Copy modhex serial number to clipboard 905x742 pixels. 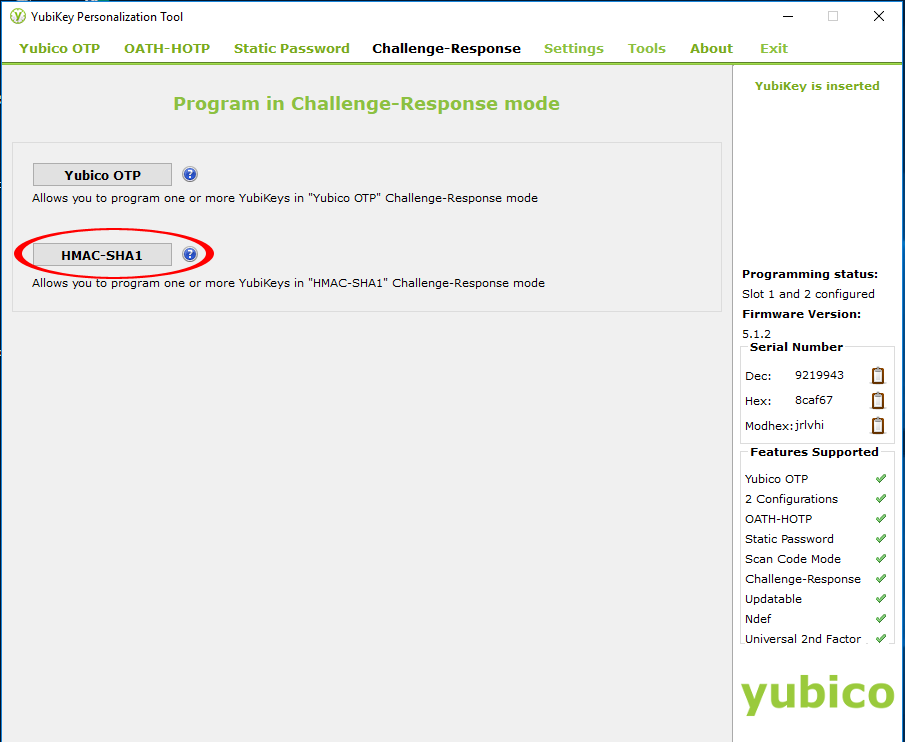coord(877,426)
